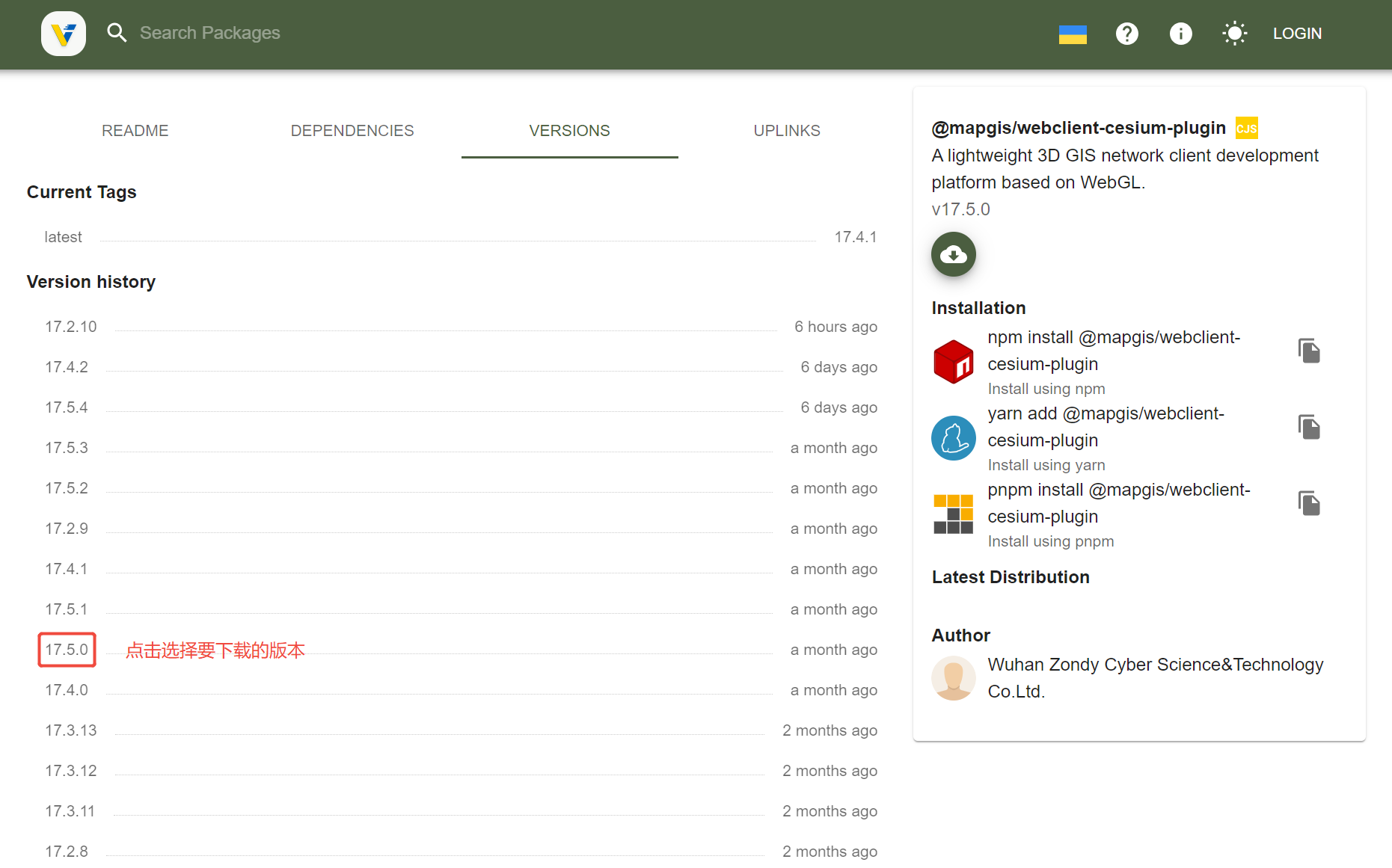Click the blue yarn logo icon
The height and width of the screenshot is (868, 1392).
coord(954,438)
